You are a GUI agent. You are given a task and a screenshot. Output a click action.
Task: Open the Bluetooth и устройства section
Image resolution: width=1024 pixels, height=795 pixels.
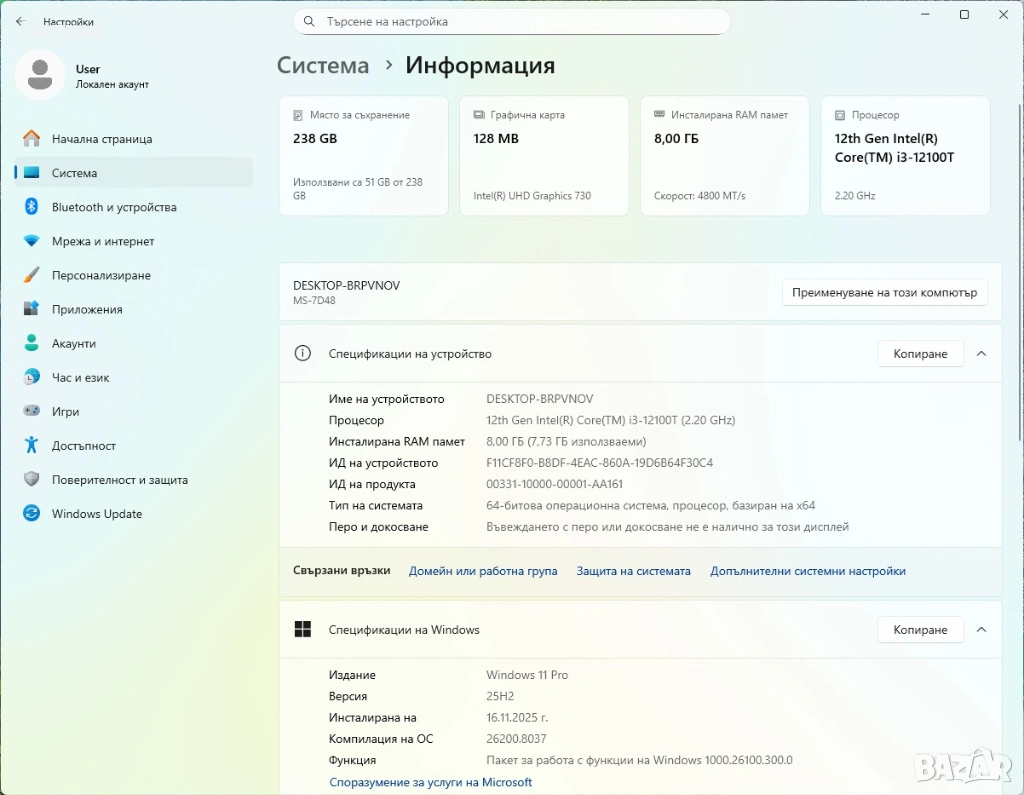(x=114, y=207)
